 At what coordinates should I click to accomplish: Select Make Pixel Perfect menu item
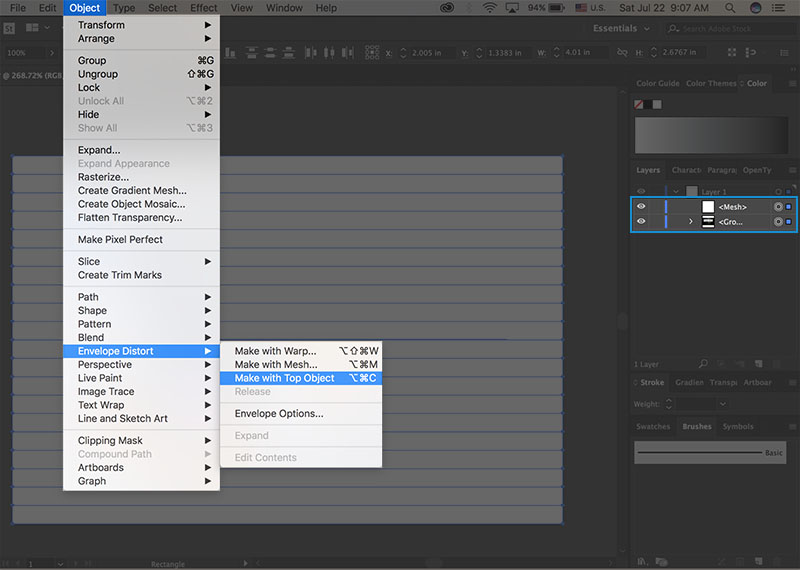pyautogui.click(x=141, y=239)
